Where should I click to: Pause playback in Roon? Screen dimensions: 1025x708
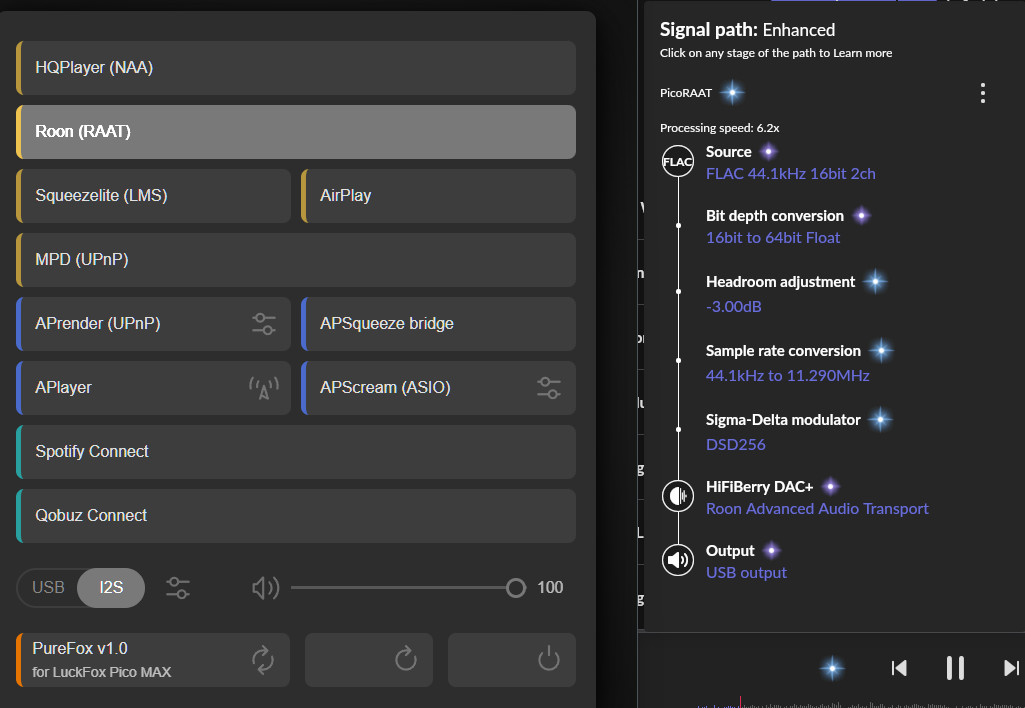click(955, 668)
